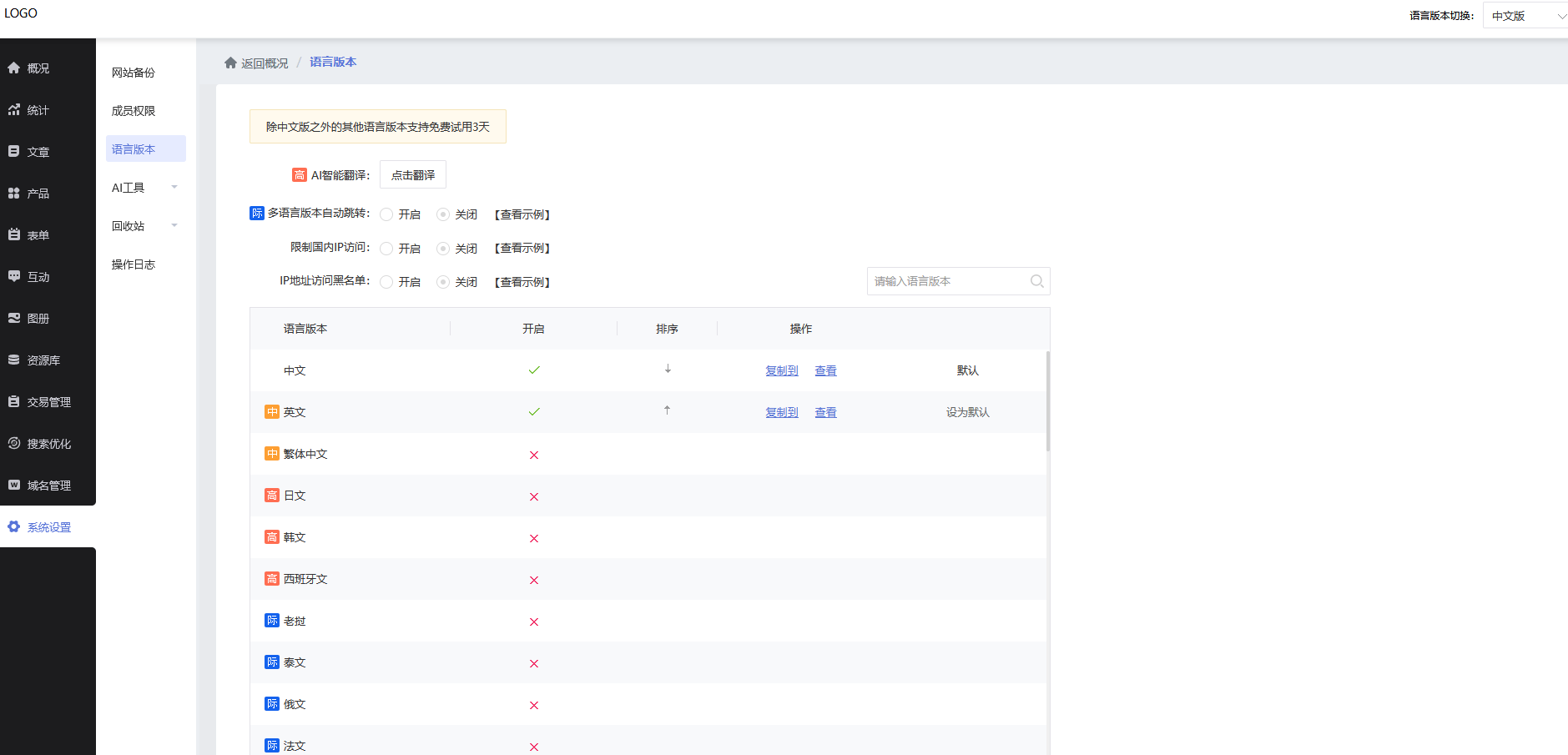Click the 统计 chart icon in sidebar
Viewport: 1568px width, 755px height.
[14, 110]
